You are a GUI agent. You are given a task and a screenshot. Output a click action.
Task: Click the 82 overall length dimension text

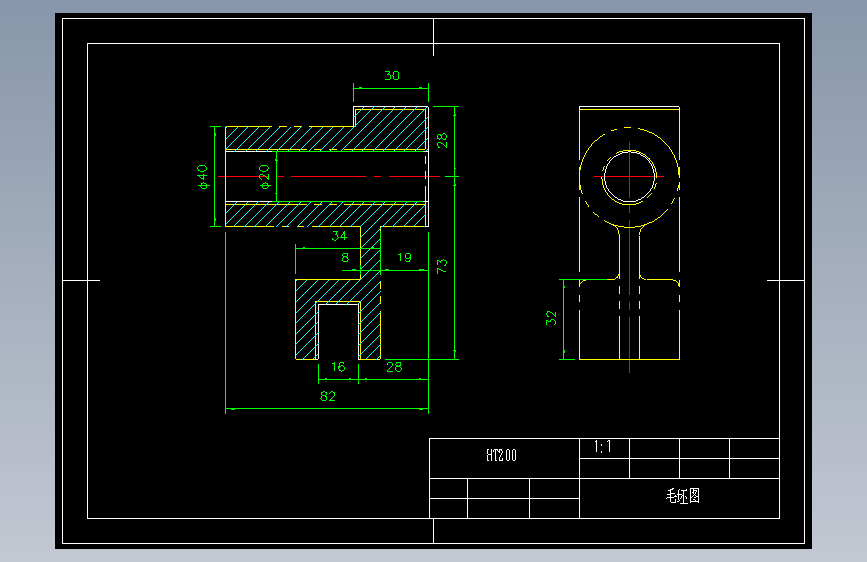pyautogui.click(x=327, y=396)
